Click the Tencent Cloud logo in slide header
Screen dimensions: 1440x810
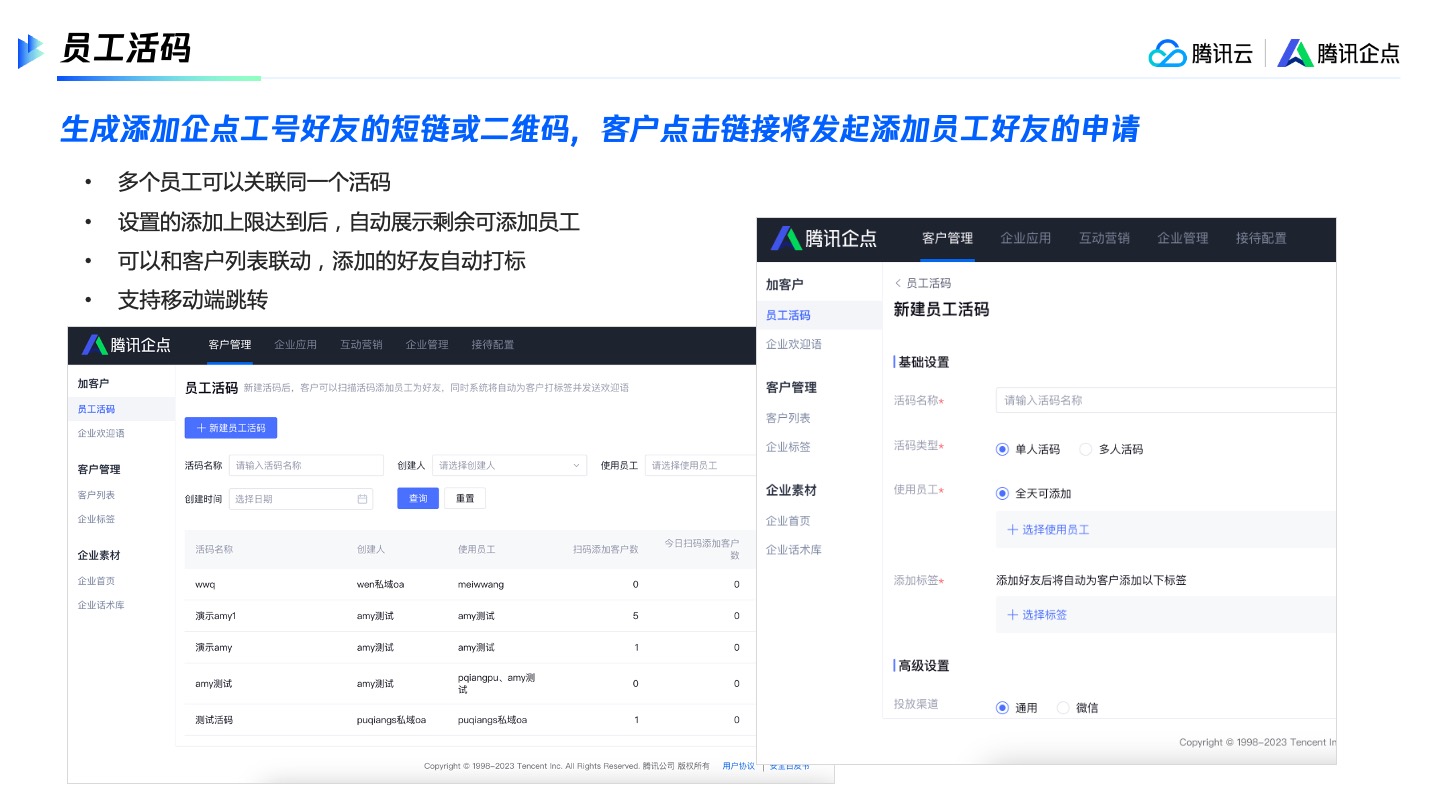[x=1200, y=53]
